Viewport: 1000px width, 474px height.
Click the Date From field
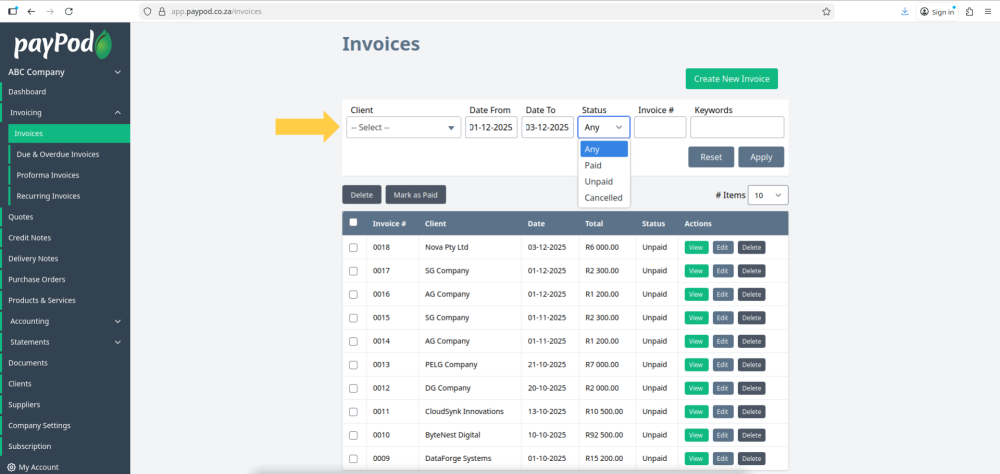click(x=491, y=128)
